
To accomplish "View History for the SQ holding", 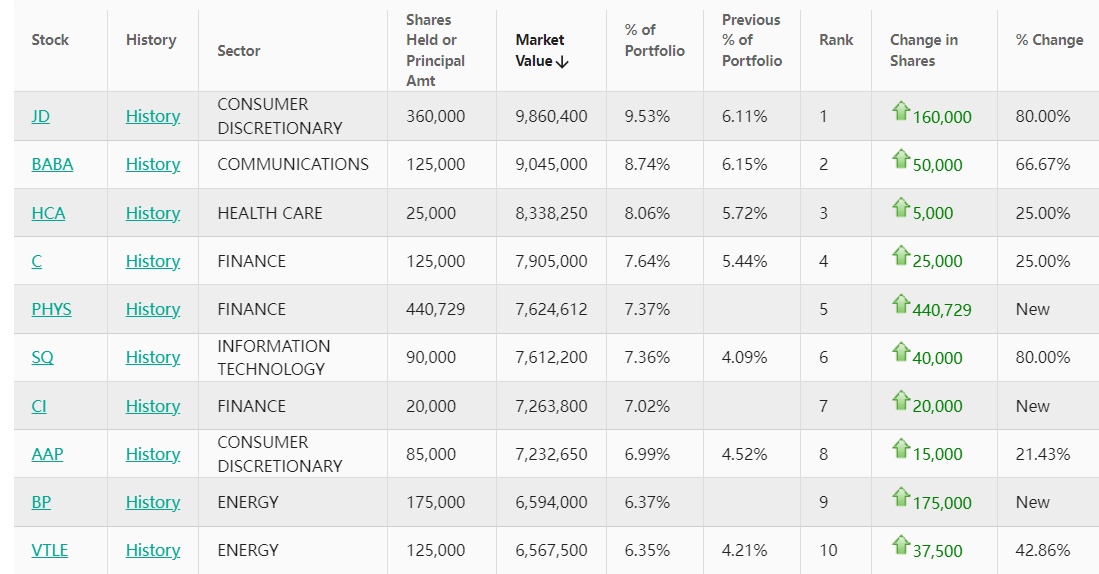I will (153, 357).
